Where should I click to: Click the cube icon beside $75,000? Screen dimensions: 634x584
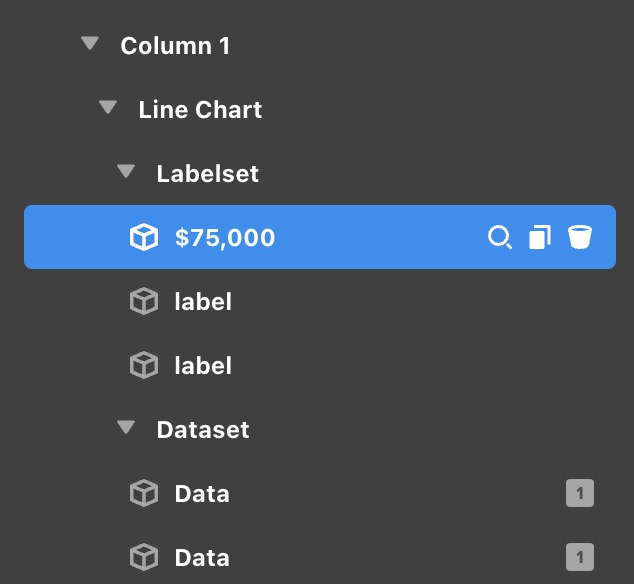pos(145,237)
